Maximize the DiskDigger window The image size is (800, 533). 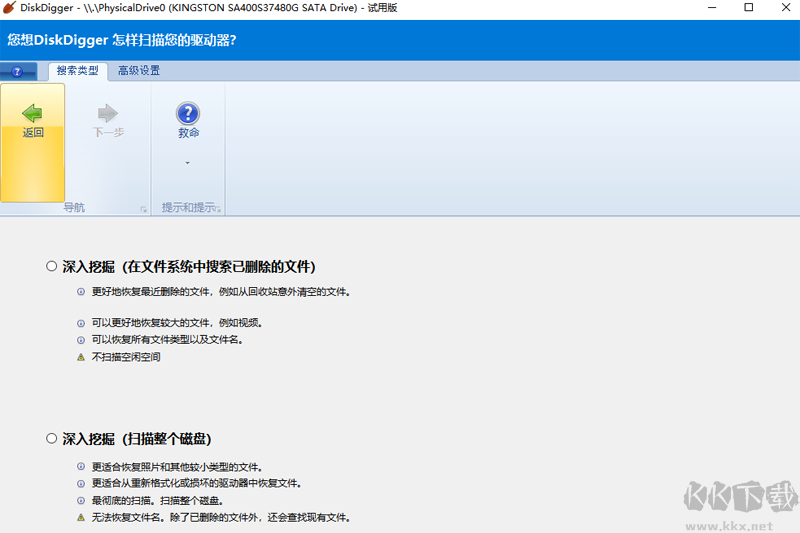coord(748,8)
